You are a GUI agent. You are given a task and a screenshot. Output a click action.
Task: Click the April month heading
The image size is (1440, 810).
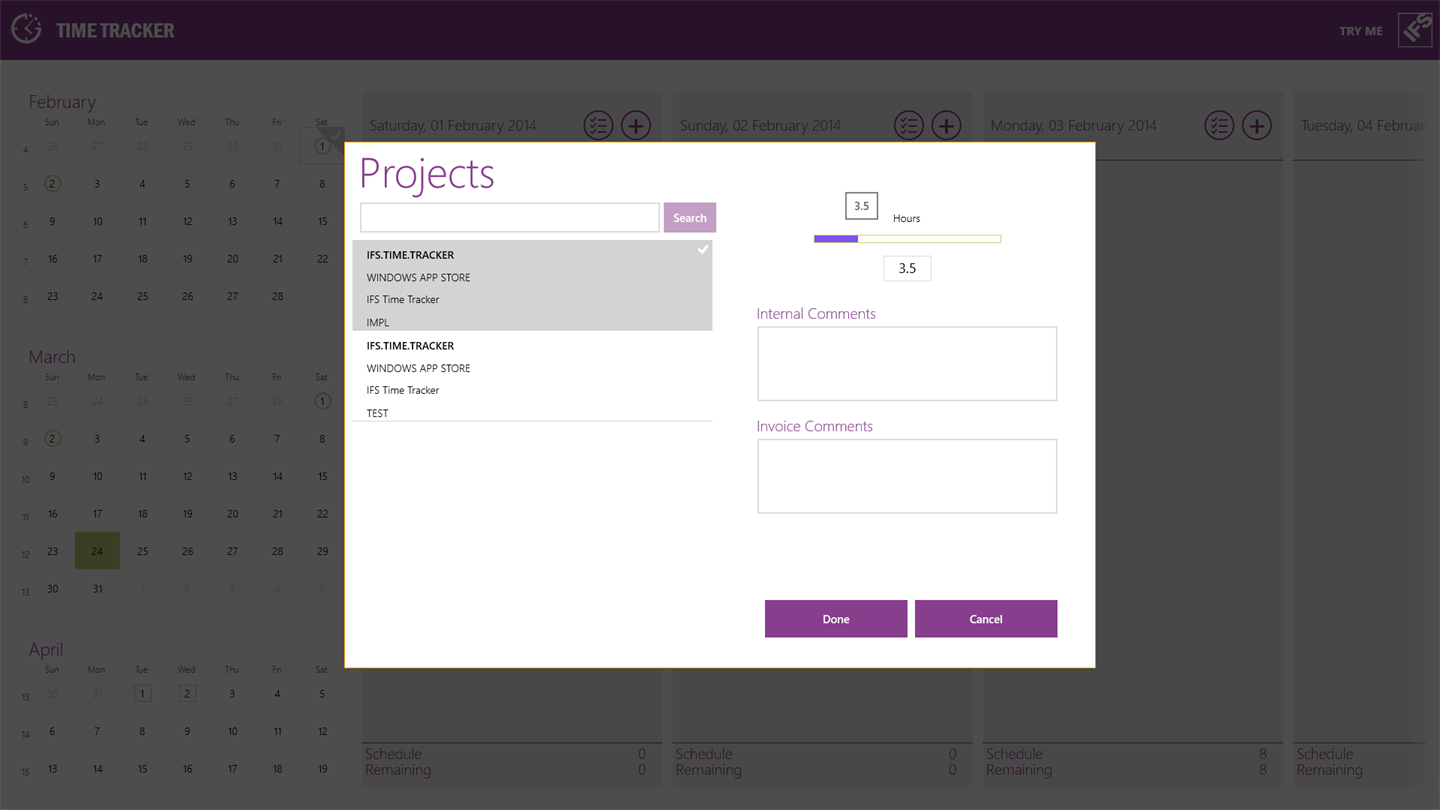[46, 650]
